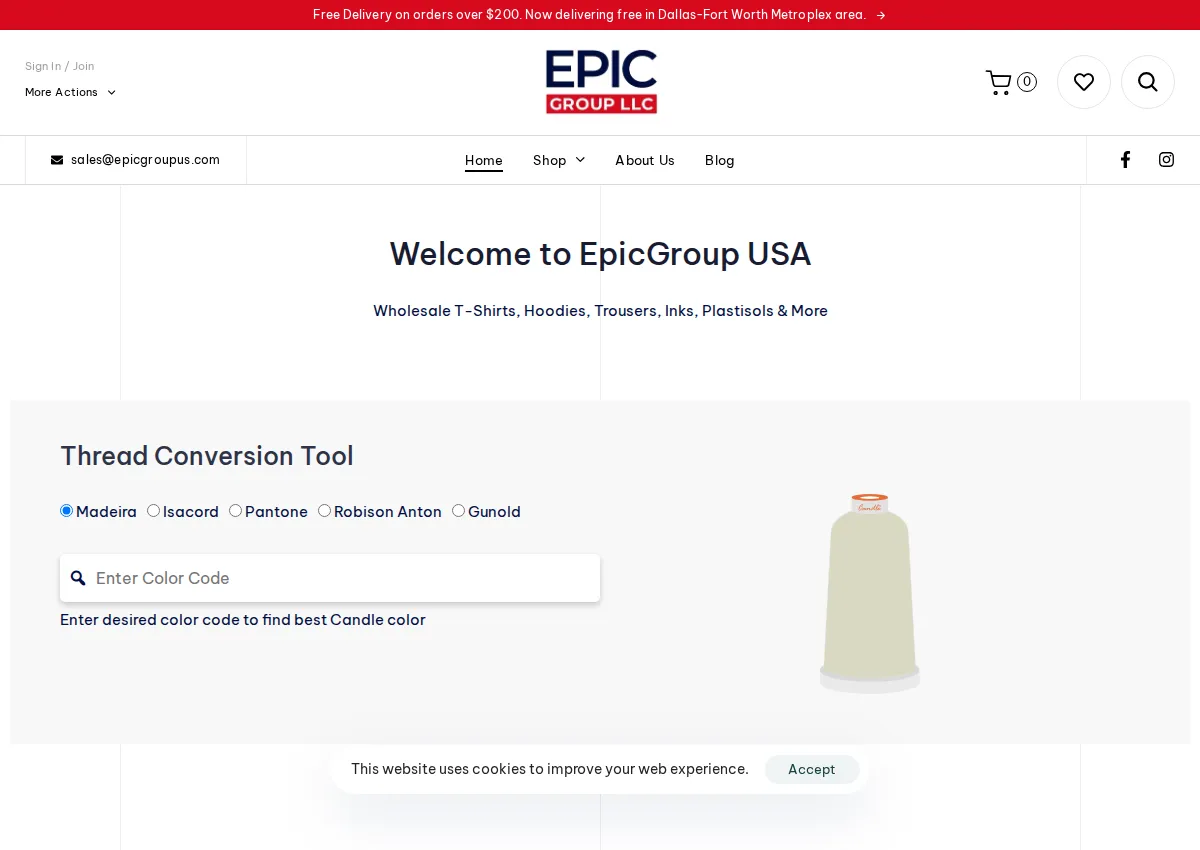Click the Welcome to EpicGroup USA heading
The width and height of the screenshot is (1200, 850).
[600, 254]
